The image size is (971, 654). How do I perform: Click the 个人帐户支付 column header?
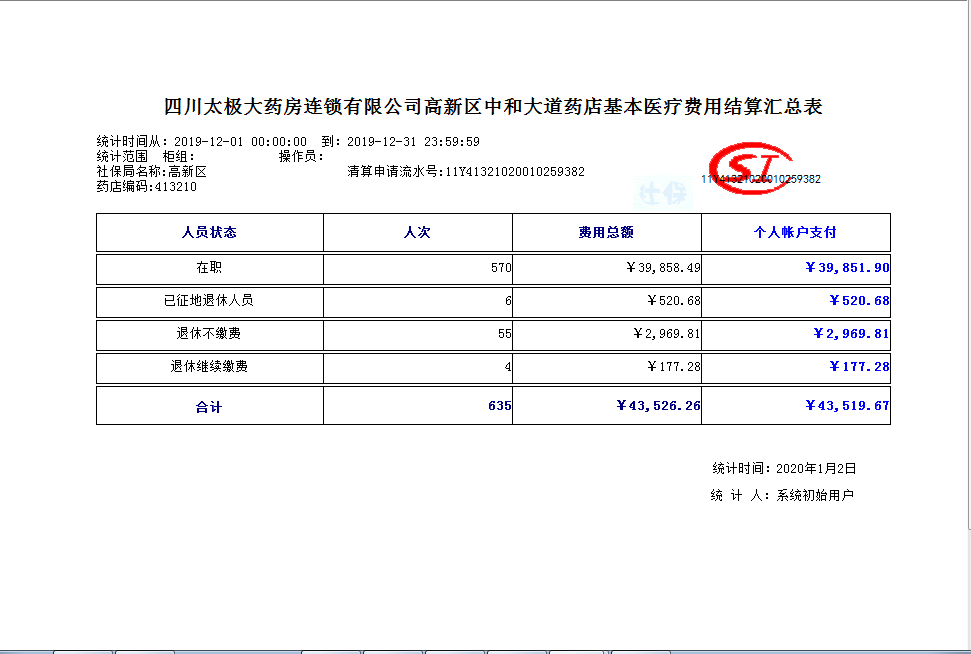[x=795, y=232]
